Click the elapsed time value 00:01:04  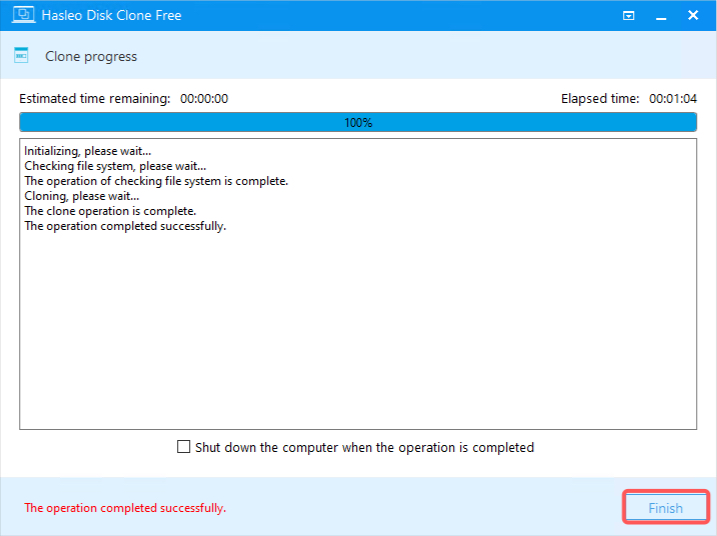point(673,99)
